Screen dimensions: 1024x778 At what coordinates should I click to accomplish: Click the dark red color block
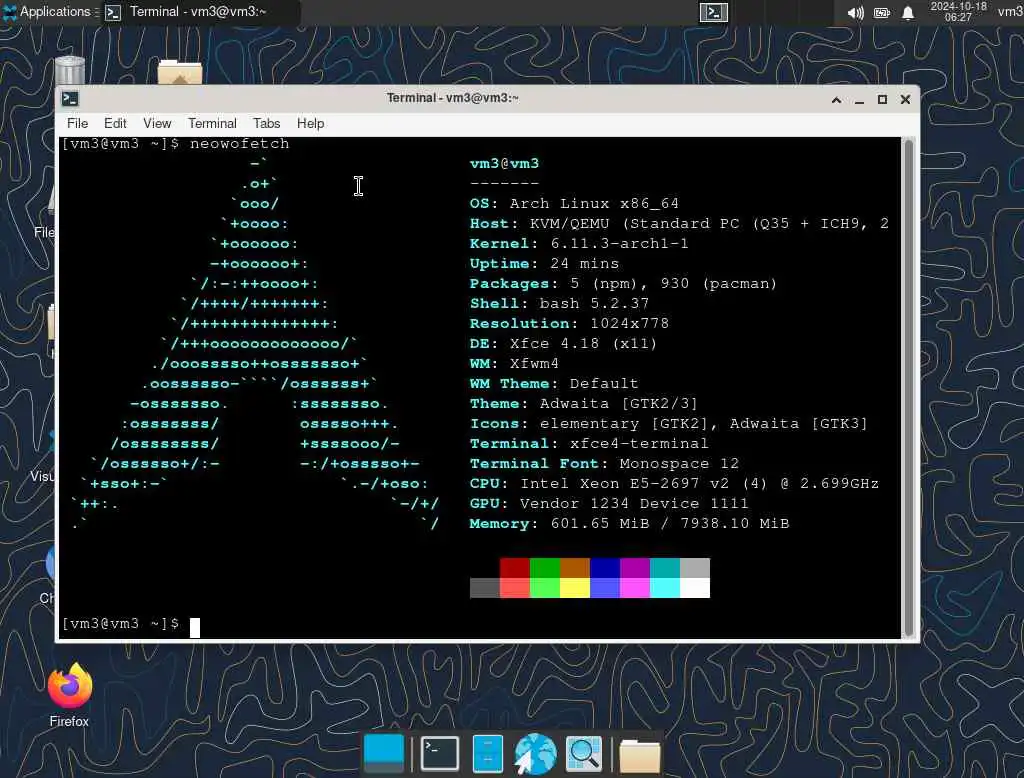(515, 568)
